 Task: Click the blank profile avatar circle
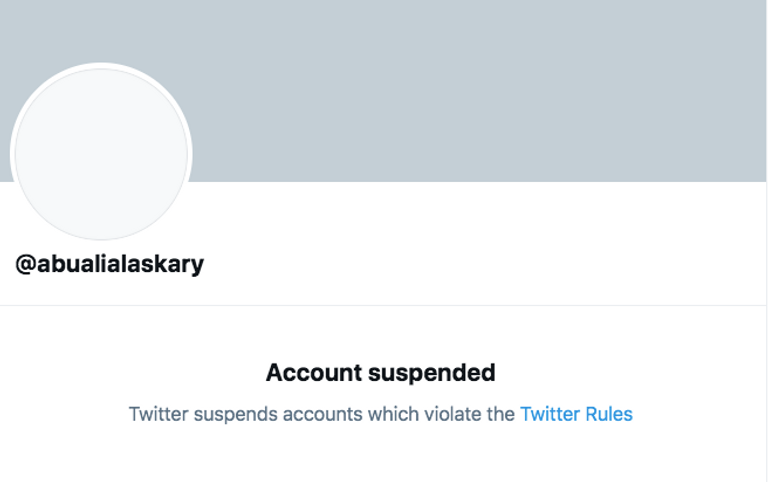101,154
